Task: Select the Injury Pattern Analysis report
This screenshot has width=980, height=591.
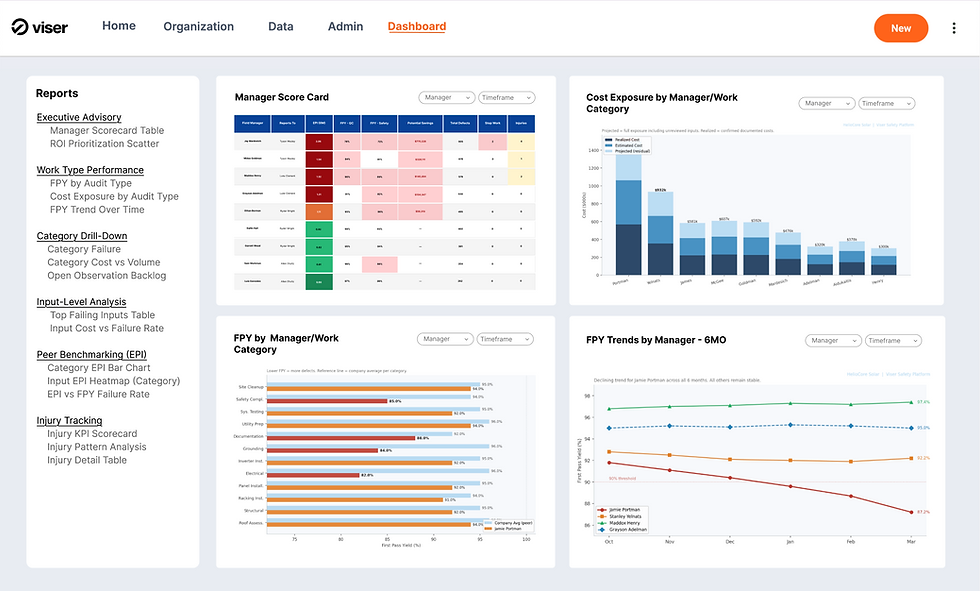Action: [x=96, y=447]
